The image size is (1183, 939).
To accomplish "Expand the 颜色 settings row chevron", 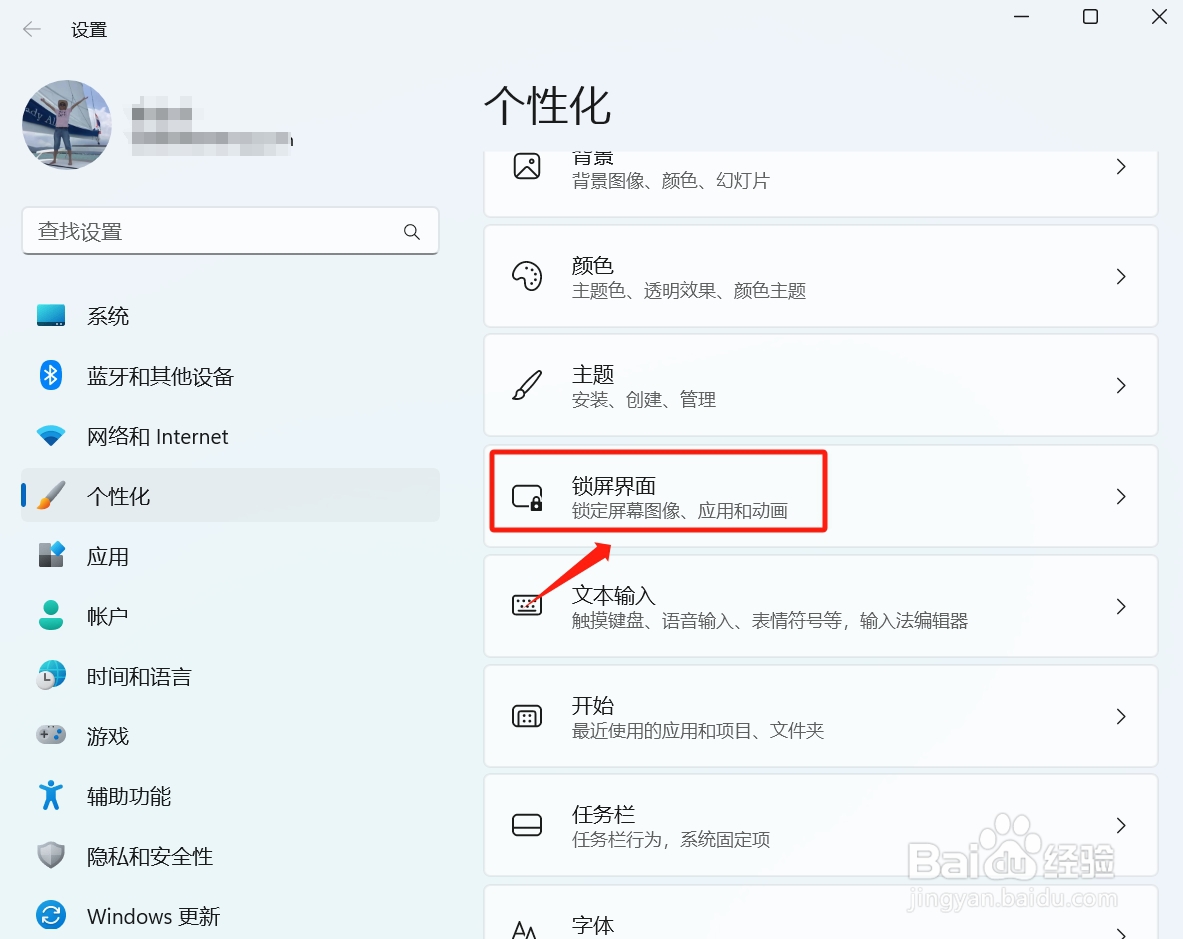I will [1121, 276].
